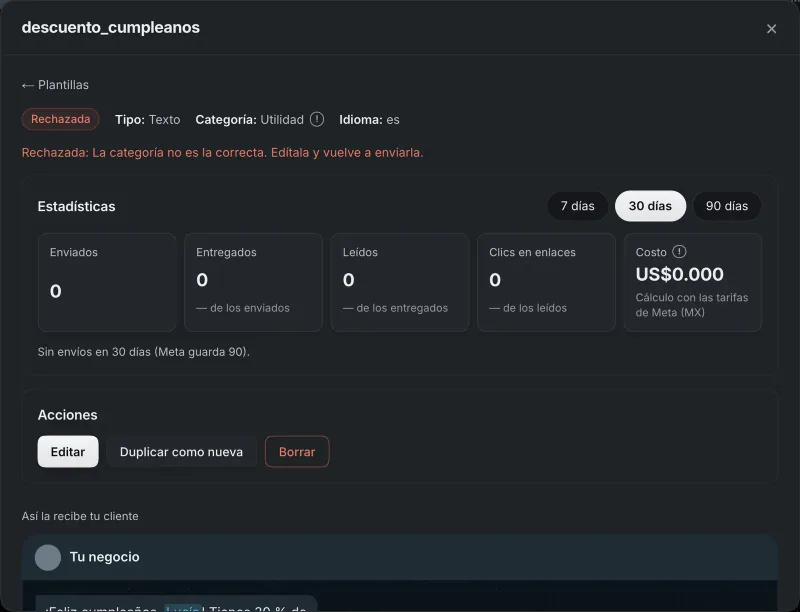Click the rejection message about wrong category
The image size is (800, 612).
[x=222, y=152]
